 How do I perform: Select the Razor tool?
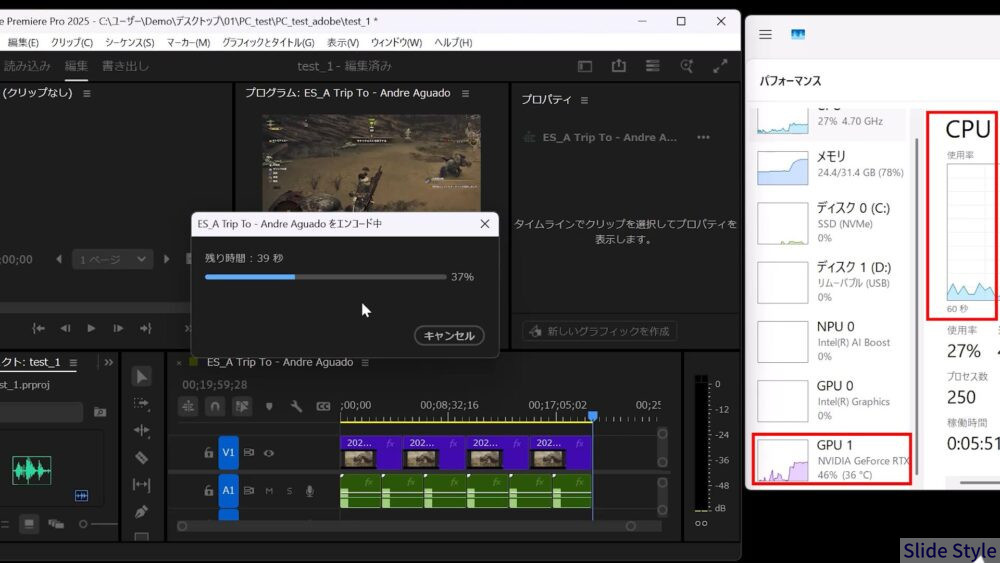142,458
